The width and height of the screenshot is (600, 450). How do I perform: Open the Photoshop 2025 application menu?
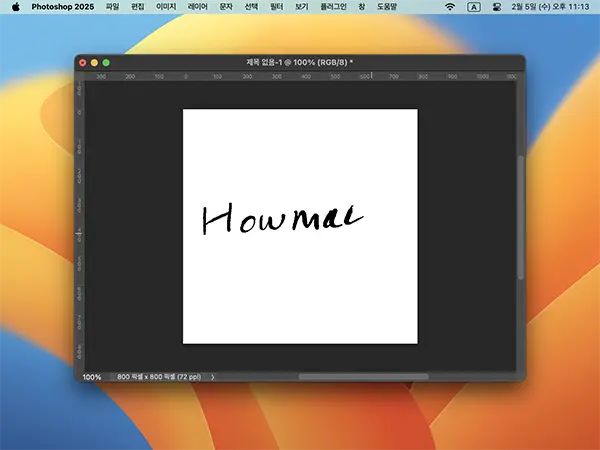click(63, 7)
